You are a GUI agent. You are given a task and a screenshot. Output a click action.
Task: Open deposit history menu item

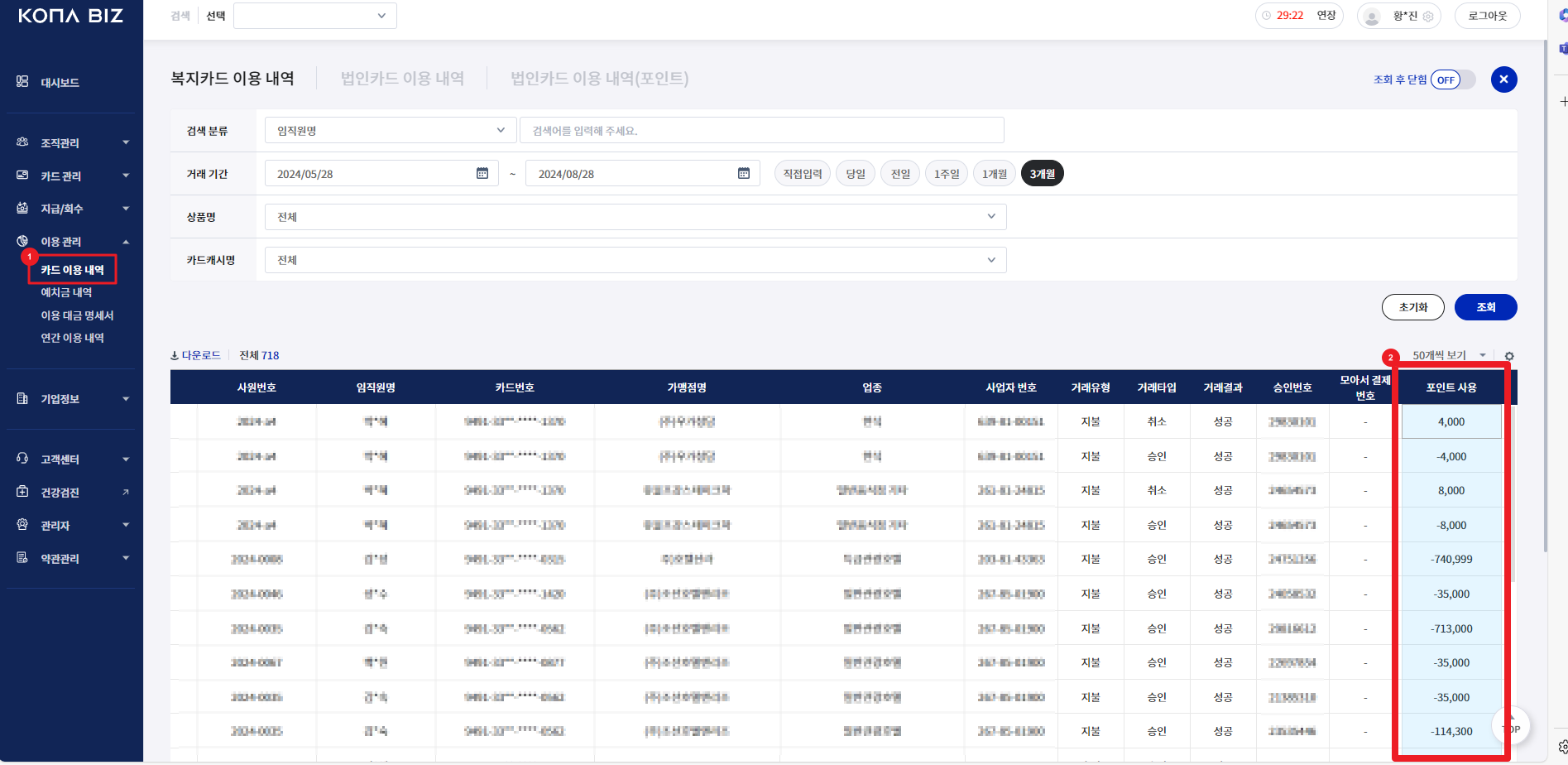(66, 292)
